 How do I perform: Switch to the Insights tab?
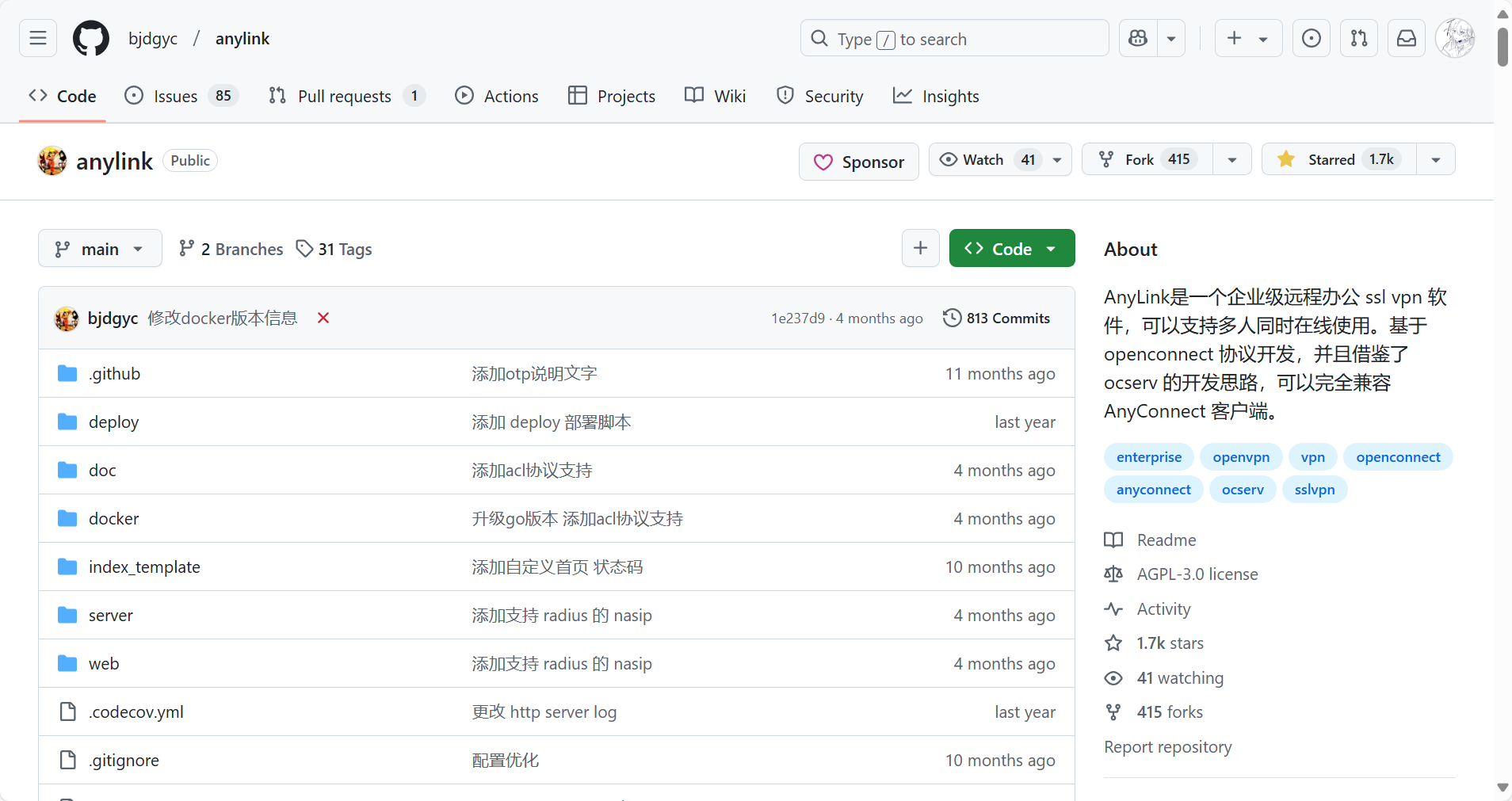[936, 96]
